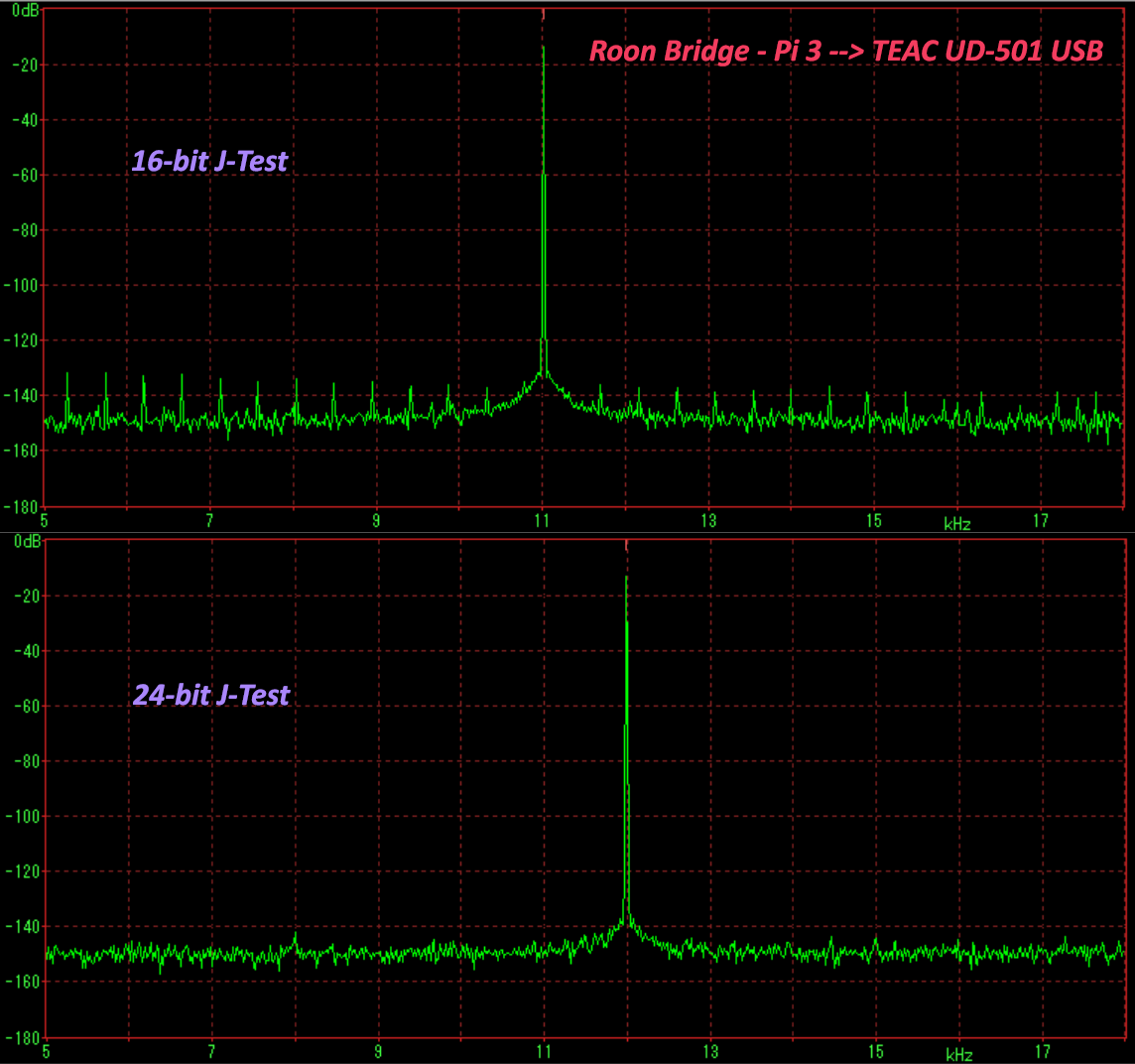This screenshot has height=1064, width=1135.
Task: Click the -160 dB label on the 24-bit graph
Action: [x=22, y=982]
